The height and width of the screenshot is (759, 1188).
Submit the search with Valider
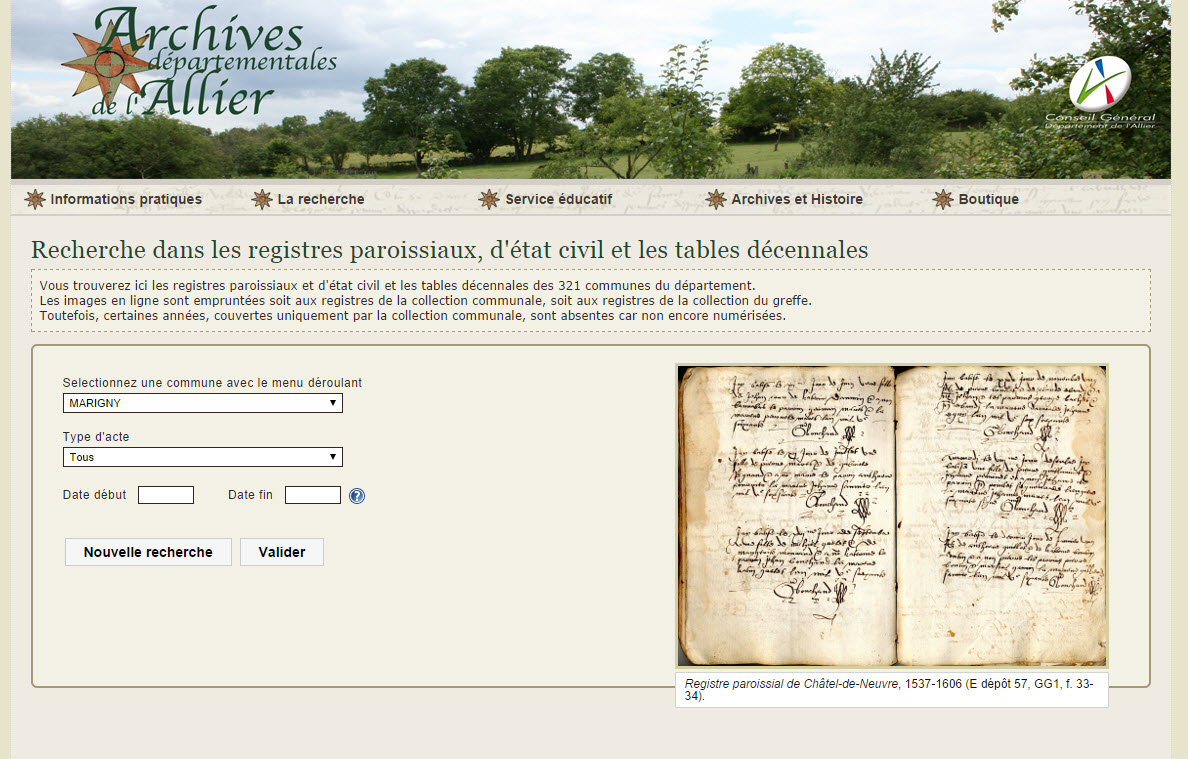(281, 552)
